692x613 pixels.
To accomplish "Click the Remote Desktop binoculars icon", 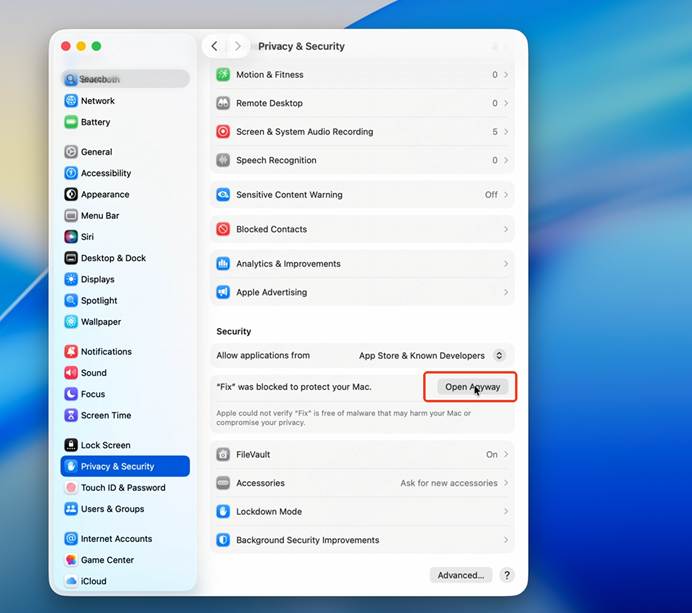I will 223,103.
